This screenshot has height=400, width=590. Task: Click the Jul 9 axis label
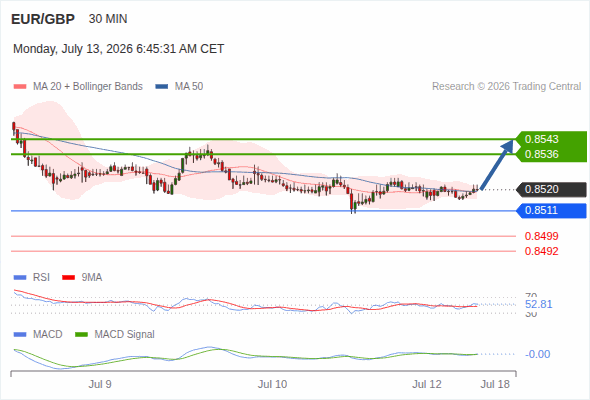pos(100,385)
